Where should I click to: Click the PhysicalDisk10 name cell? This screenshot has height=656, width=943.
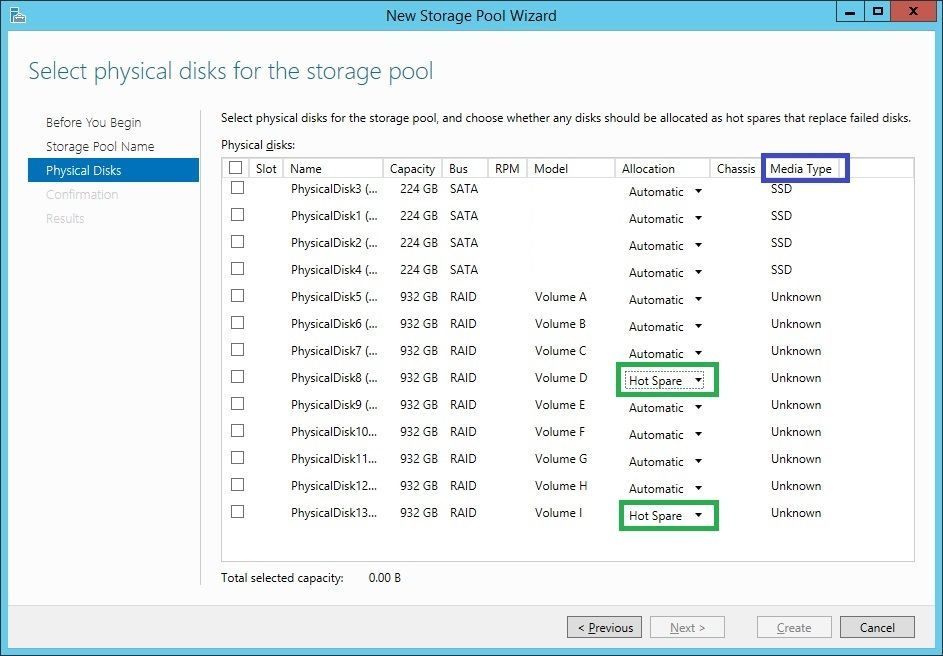coord(334,432)
